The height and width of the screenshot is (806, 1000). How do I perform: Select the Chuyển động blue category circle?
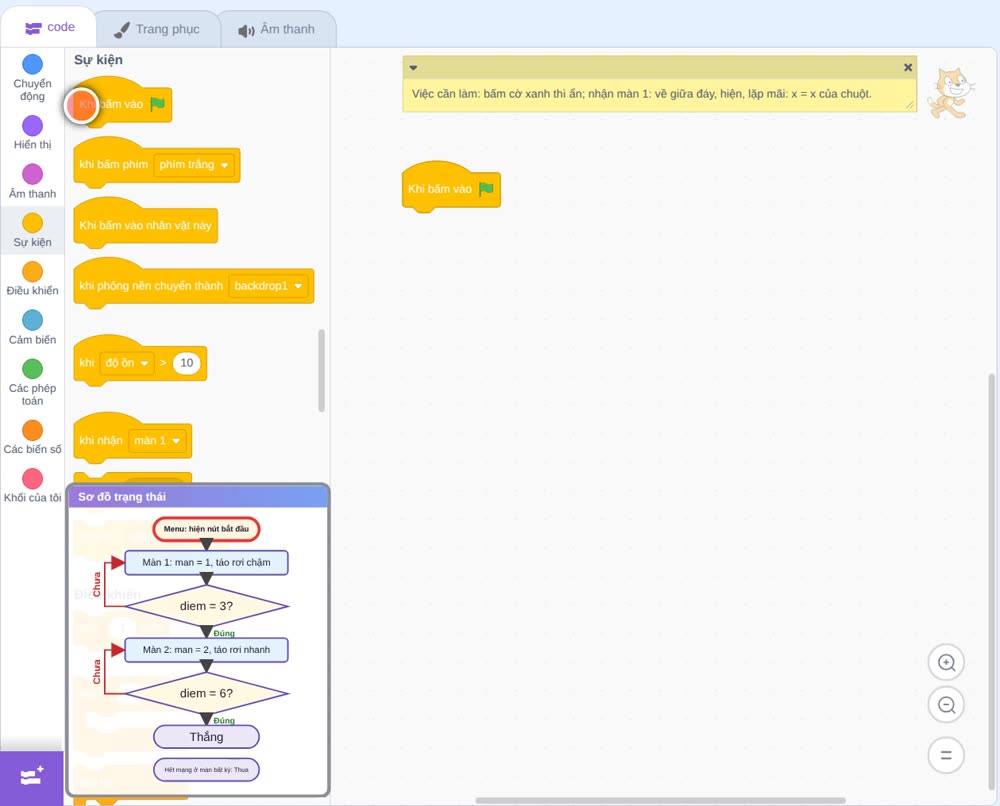click(x=33, y=64)
